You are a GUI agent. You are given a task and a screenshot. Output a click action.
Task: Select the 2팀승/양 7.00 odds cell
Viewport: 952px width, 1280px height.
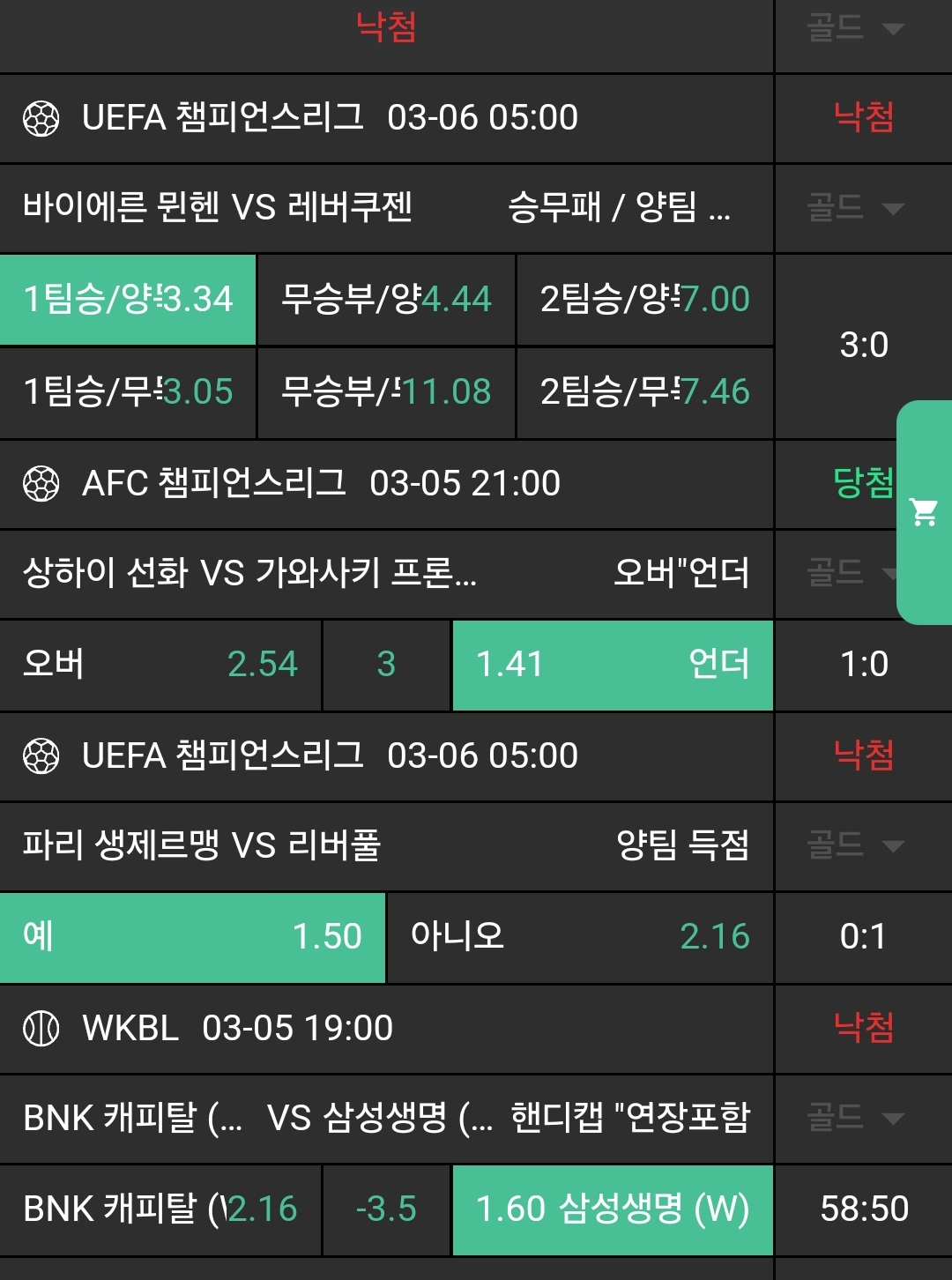(x=644, y=300)
